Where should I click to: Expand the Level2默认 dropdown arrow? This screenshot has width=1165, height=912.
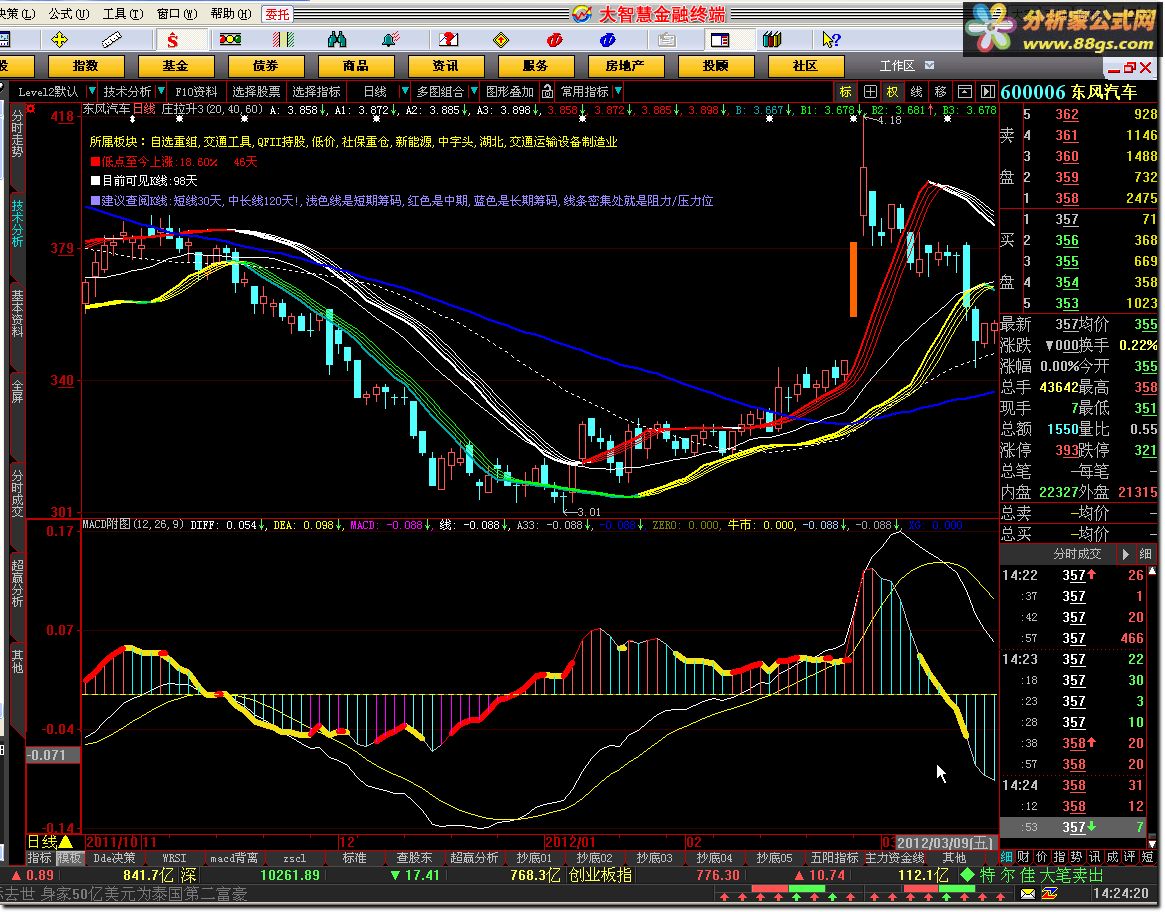point(91,91)
